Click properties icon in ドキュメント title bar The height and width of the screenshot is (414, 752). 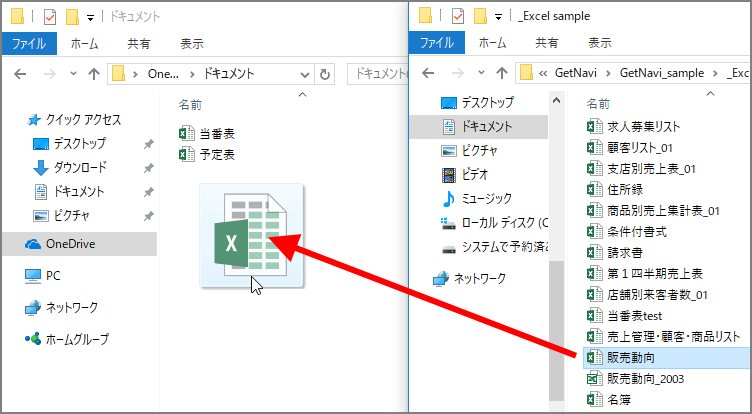coord(50,17)
